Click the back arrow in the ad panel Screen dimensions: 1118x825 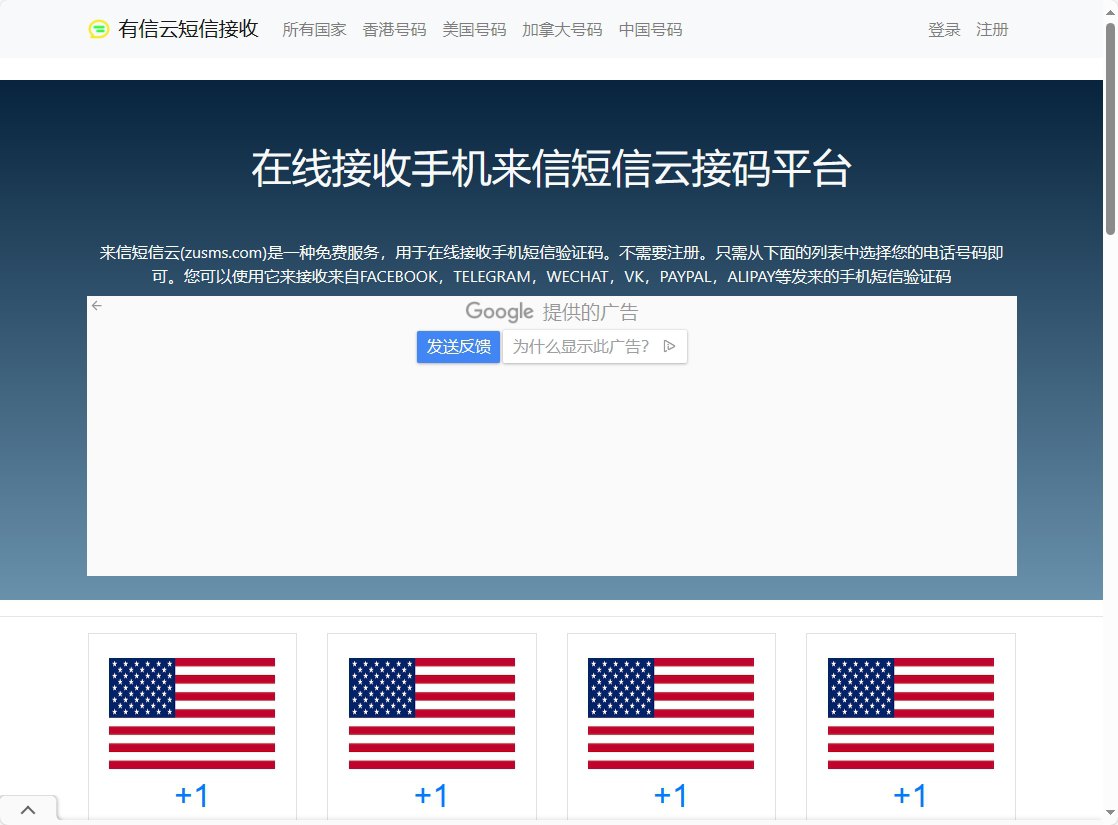pyautogui.click(x=97, y=306)
